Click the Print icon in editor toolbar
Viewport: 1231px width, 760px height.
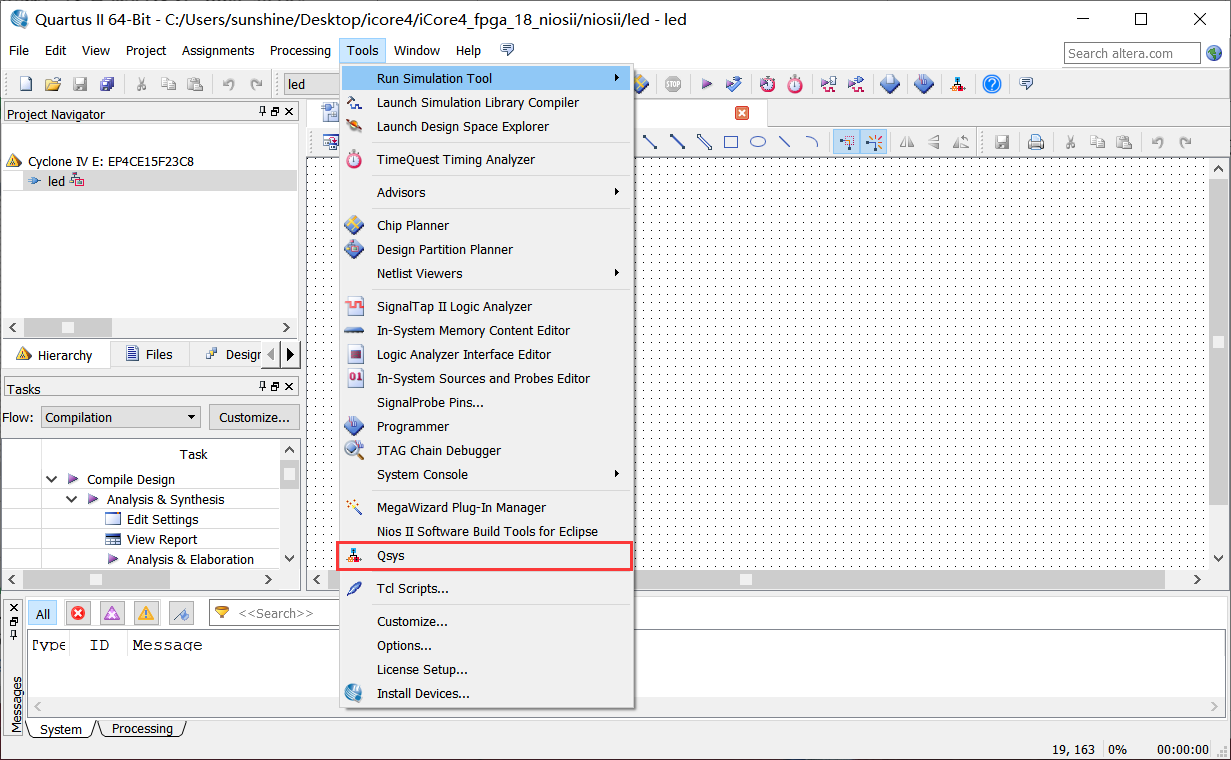tap(1036, 142)
